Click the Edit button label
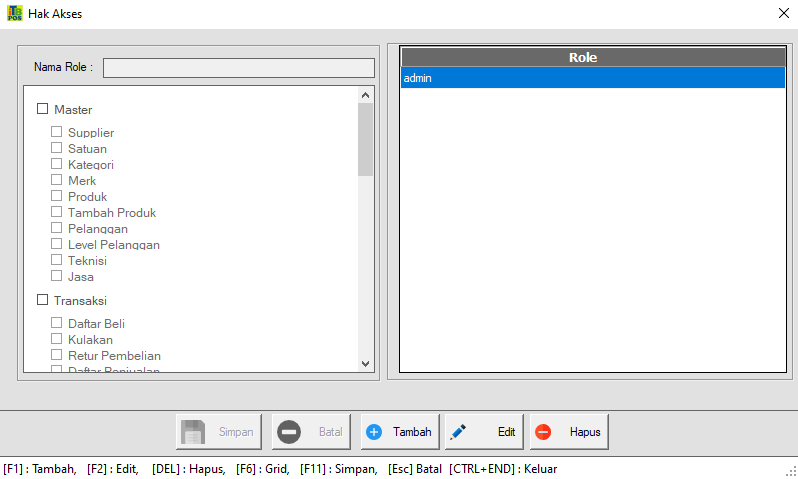This screenshot has width=798, height=479. click(x=506, y=432)
